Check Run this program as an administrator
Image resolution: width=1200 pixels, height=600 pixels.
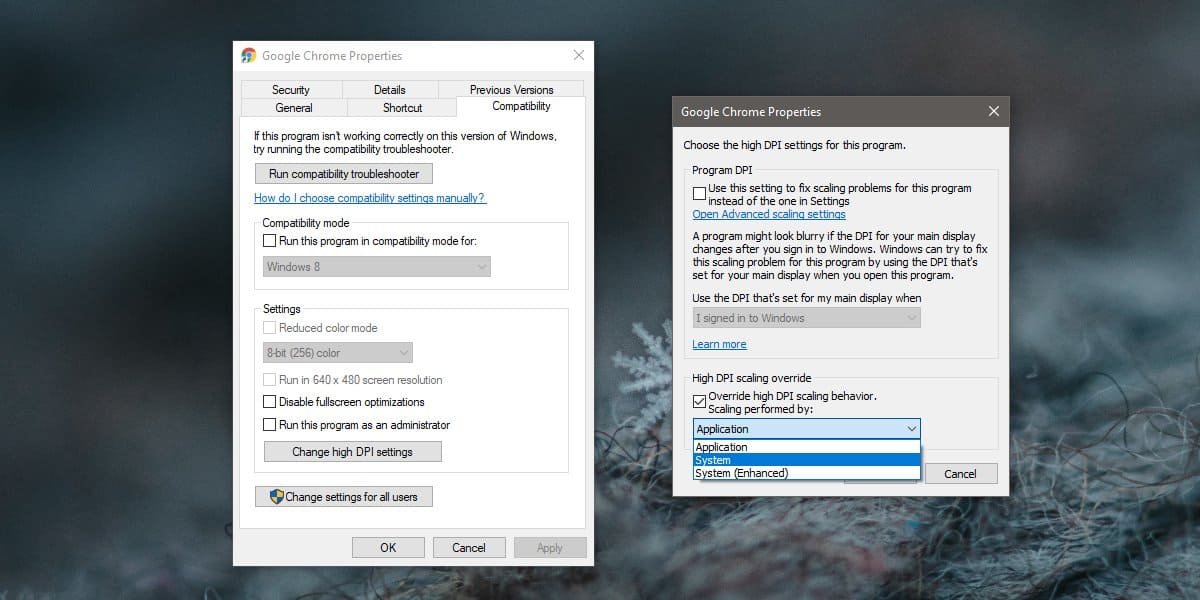coord(269,425)
